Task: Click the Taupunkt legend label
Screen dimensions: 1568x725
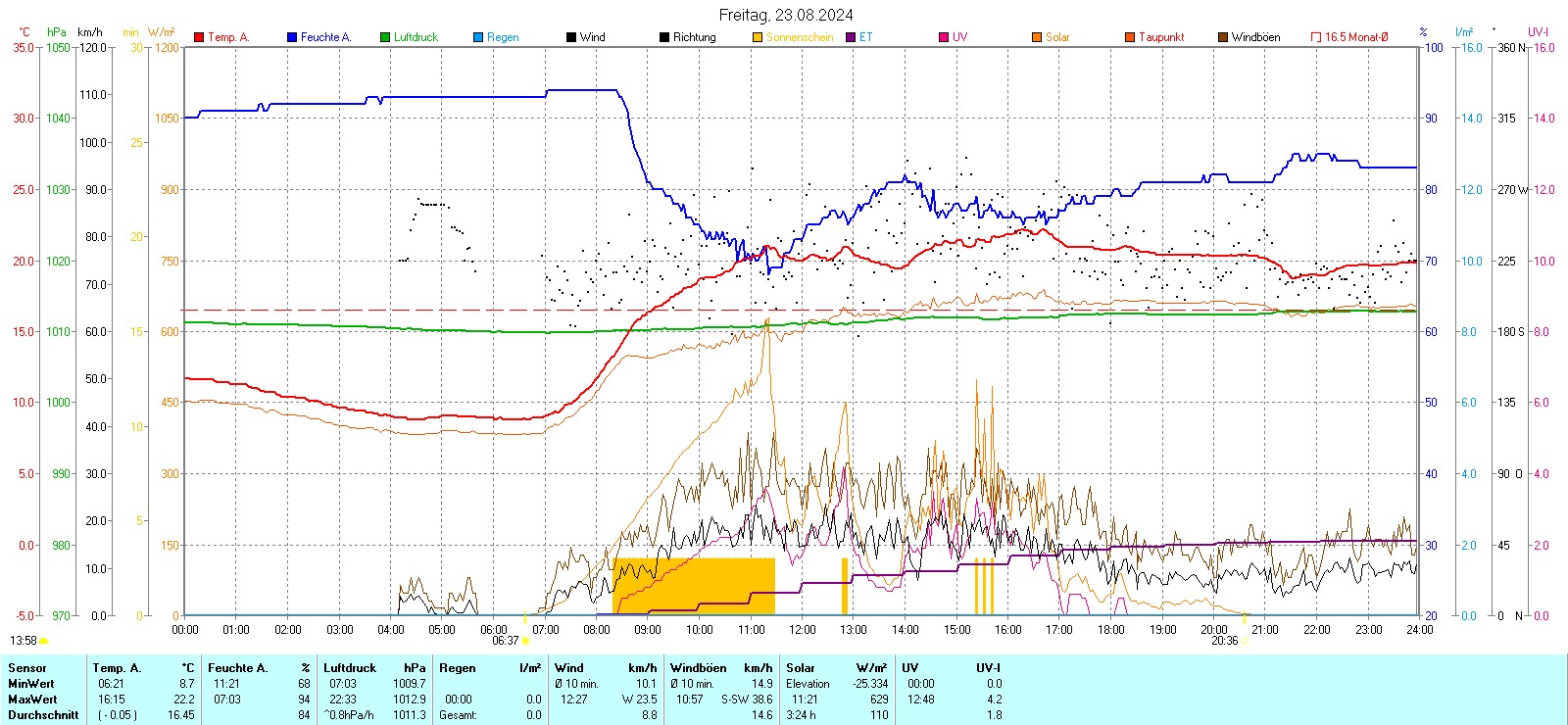Action: tap(1161, 37)
